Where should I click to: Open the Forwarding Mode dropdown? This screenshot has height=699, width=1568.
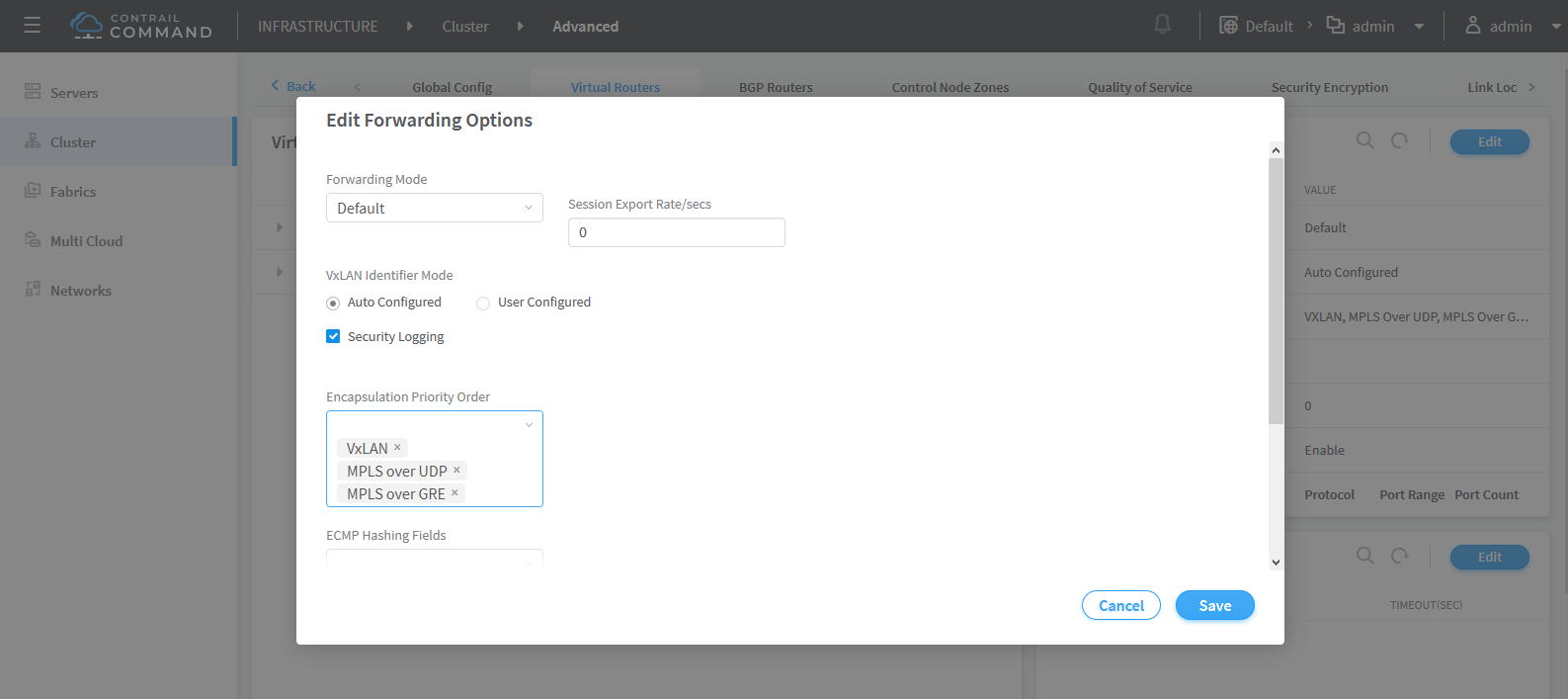tap(434, 208)
